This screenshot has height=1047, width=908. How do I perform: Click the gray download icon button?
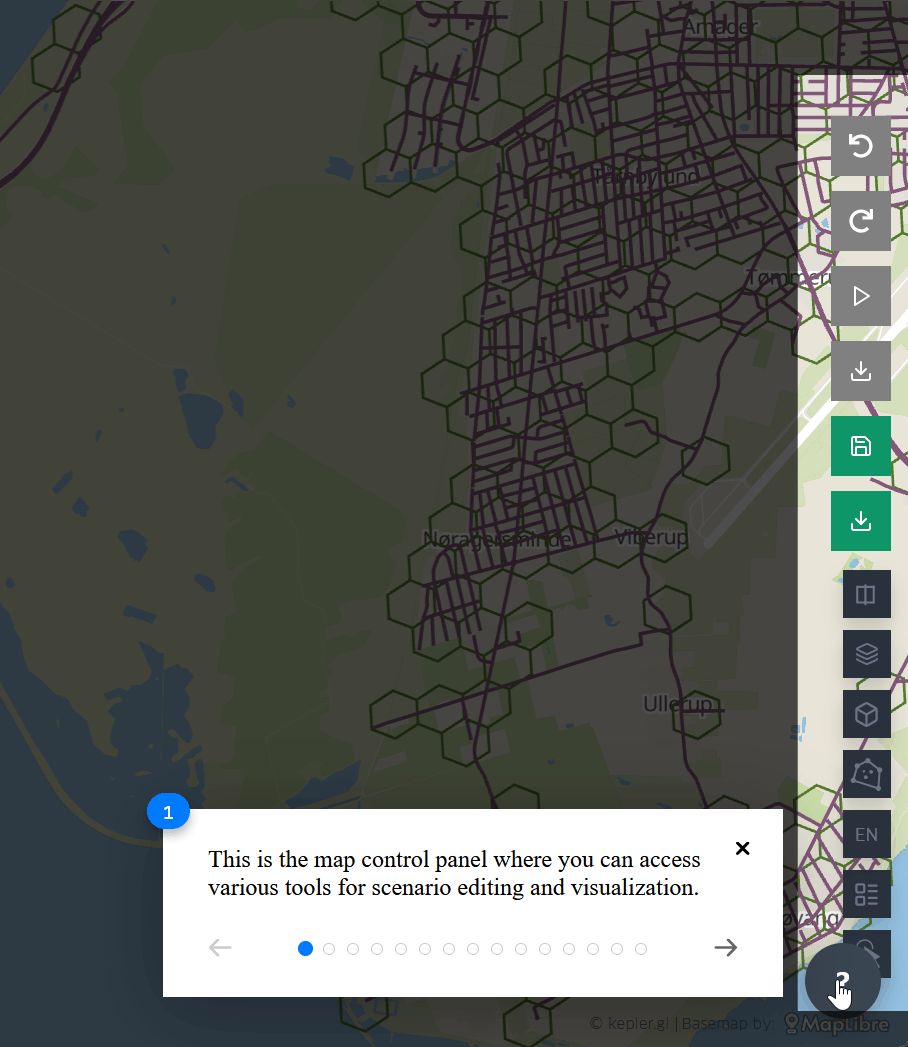click(860, 371)
